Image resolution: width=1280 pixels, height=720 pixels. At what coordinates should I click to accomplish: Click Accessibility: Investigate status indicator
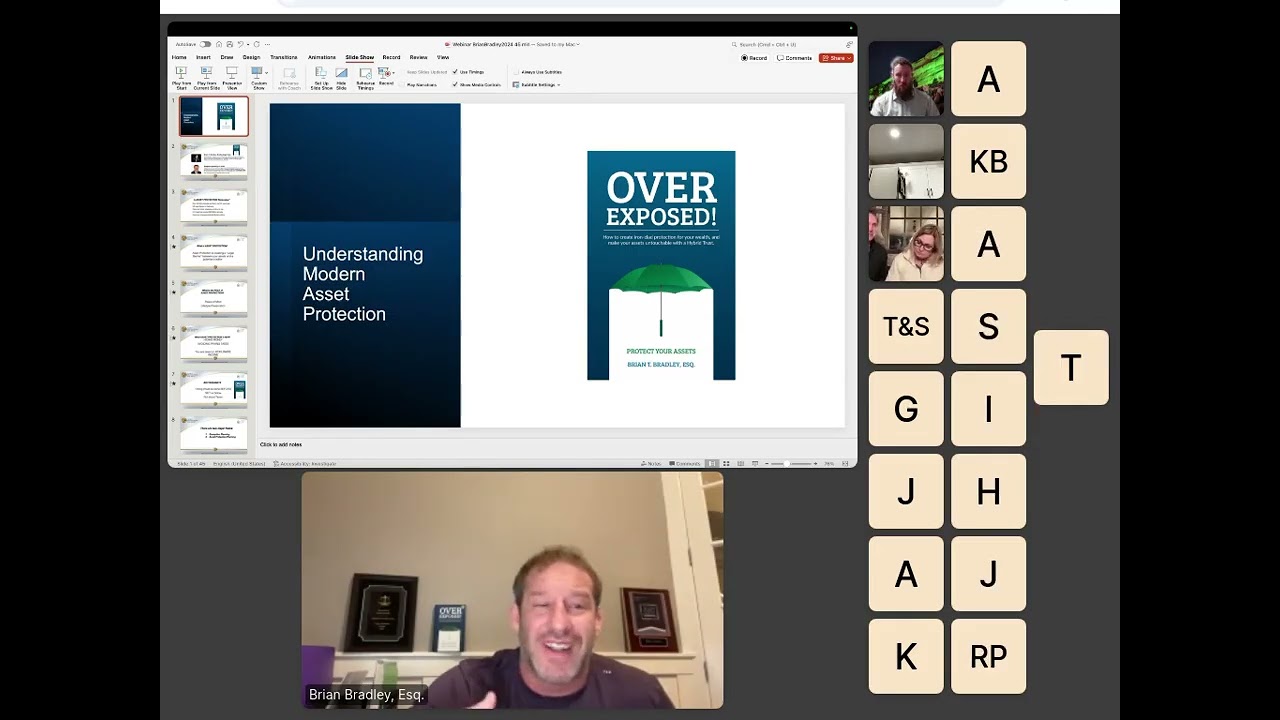tap(305, 464)
